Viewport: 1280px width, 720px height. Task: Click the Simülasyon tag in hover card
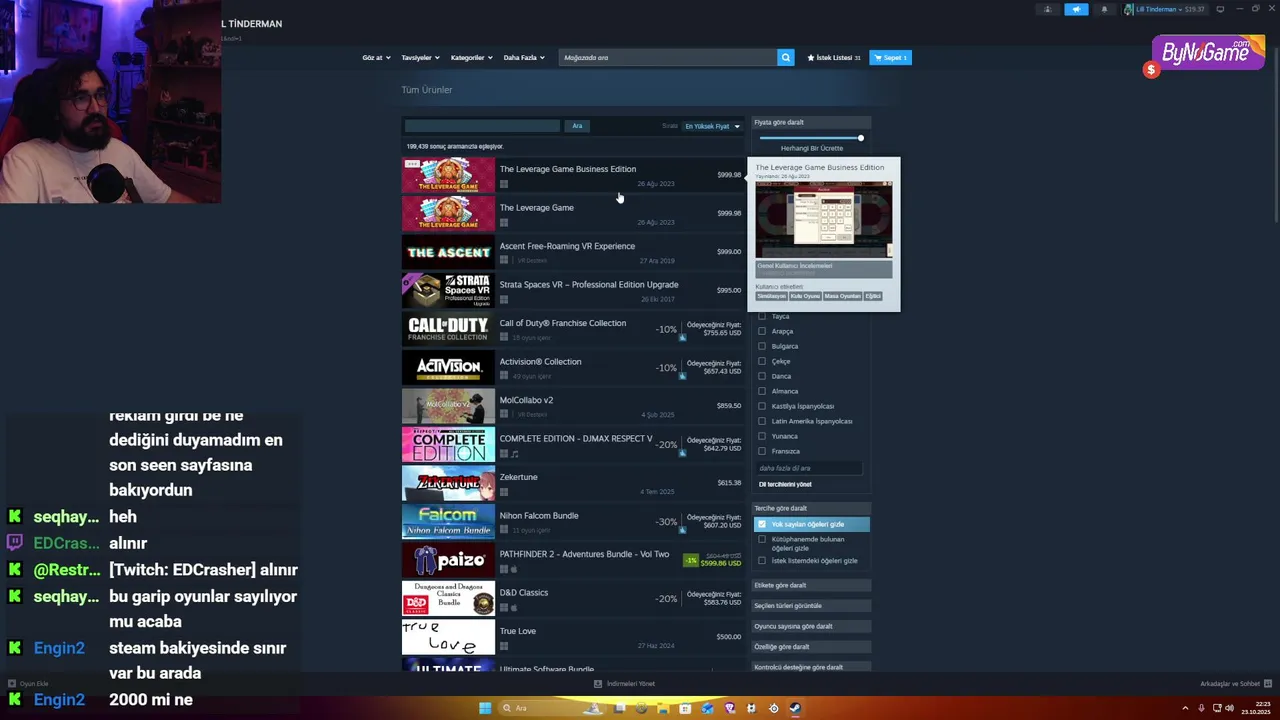tap(771, 296)
